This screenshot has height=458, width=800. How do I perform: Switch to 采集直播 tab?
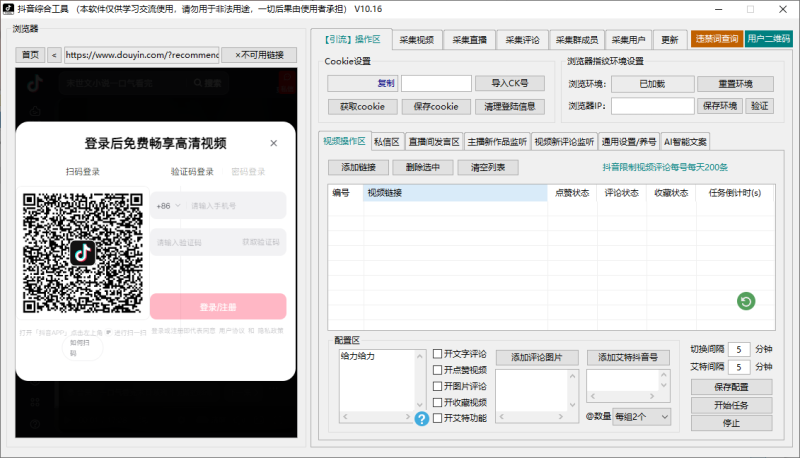[x=469, y=40]
